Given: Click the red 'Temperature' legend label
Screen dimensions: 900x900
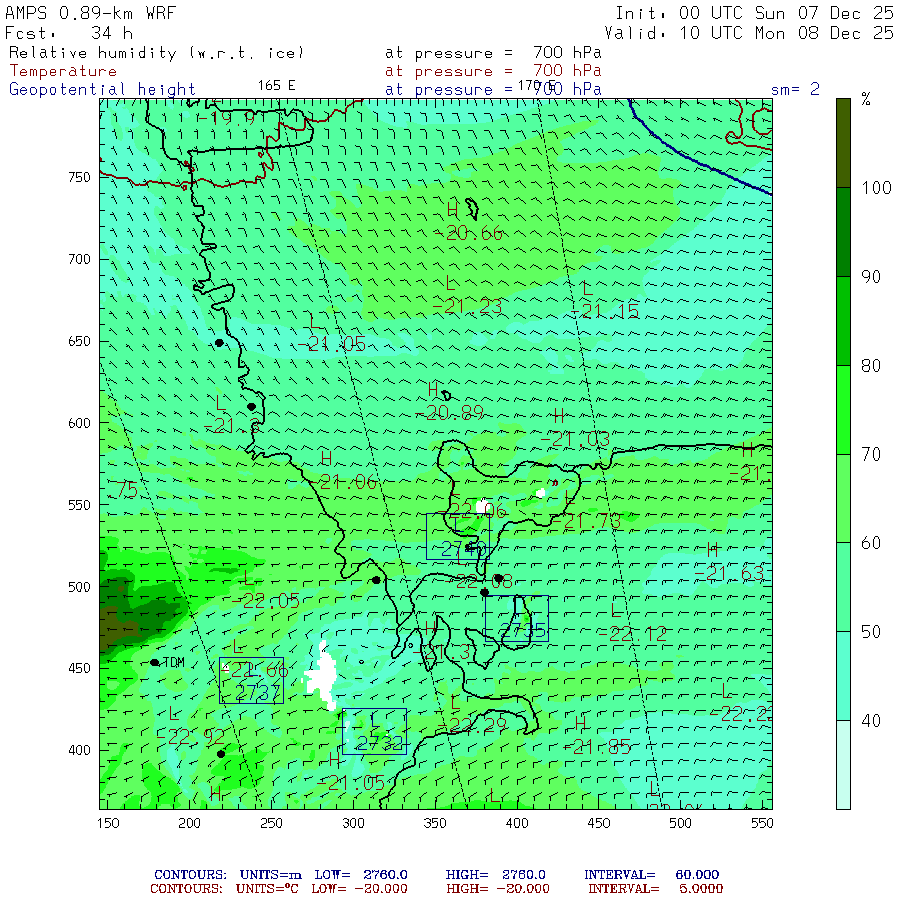Looking at the screenshot, I should coord(63,71).
